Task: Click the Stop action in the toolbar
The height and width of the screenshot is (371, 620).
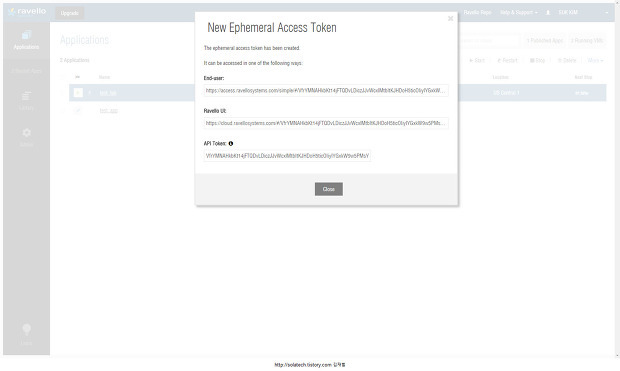Action: 537,61
